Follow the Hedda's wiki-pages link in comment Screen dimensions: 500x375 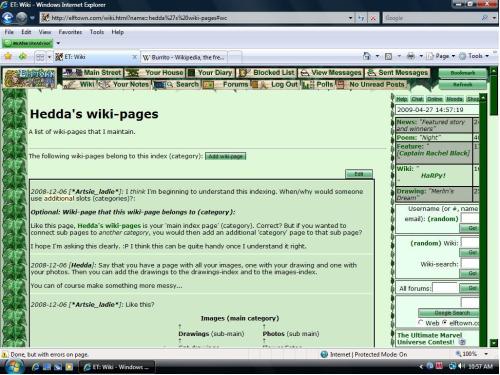109,226
